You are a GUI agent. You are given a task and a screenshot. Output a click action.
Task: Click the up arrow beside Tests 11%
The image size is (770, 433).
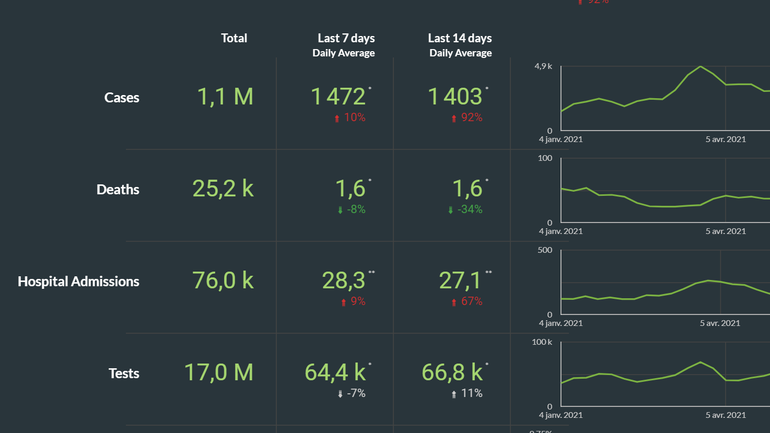coord(454,394)
